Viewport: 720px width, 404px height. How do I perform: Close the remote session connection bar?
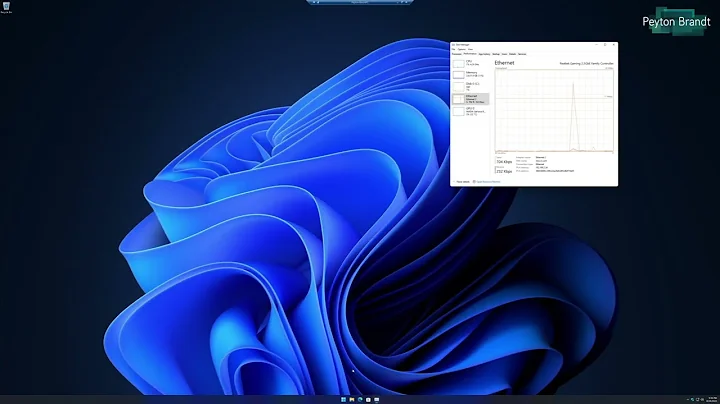pos(406,2)
